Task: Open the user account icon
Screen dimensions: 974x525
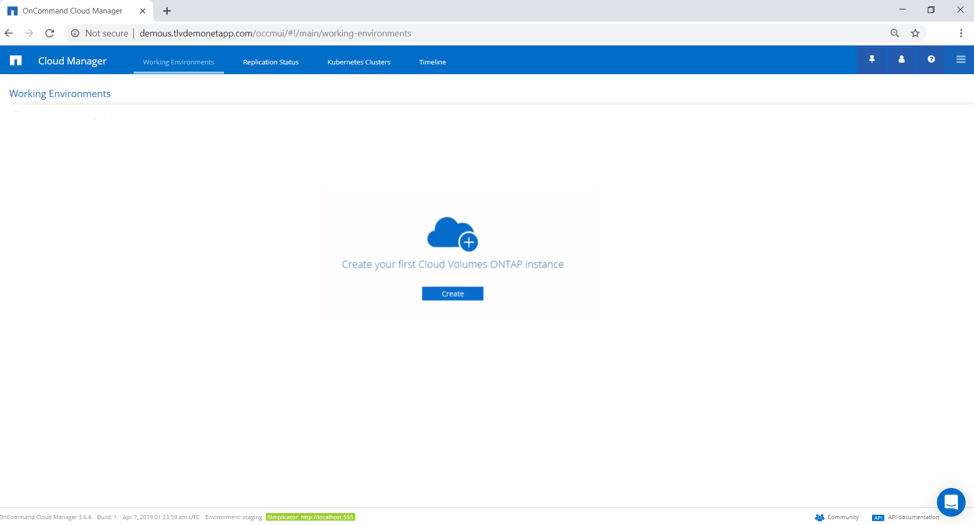Action: [901, 60]
